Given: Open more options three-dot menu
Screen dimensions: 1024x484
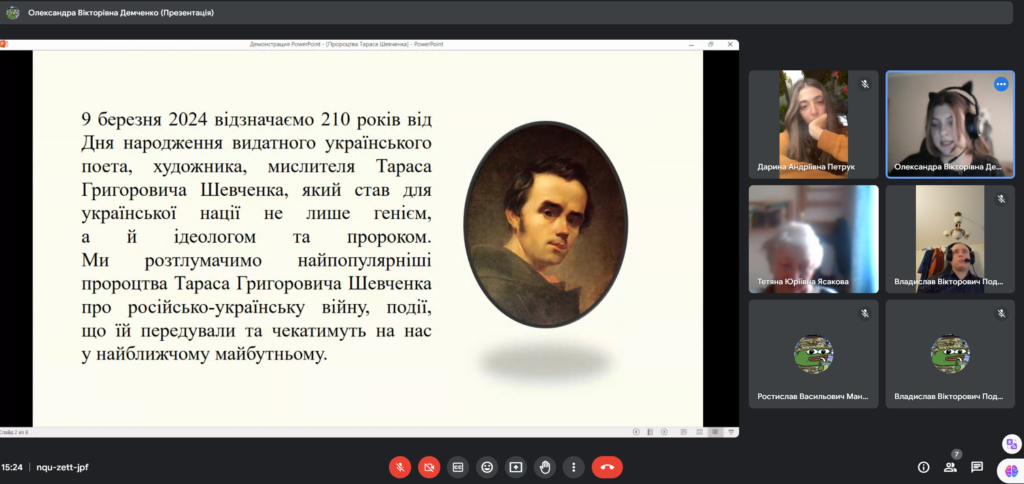Looking at the screenshot, I should click(573, 467).
